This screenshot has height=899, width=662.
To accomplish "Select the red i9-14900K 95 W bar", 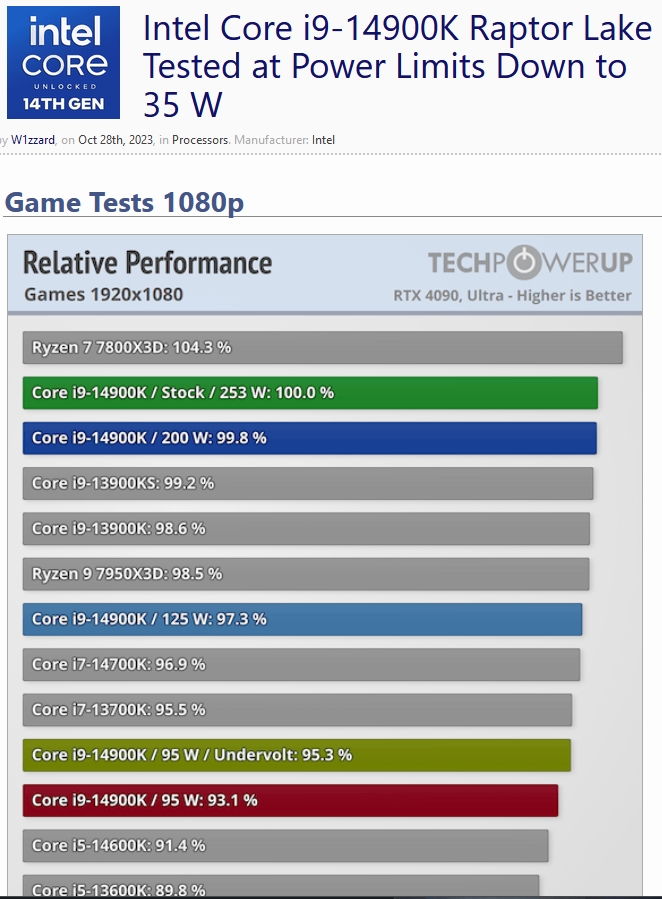I will coord(290,800).
